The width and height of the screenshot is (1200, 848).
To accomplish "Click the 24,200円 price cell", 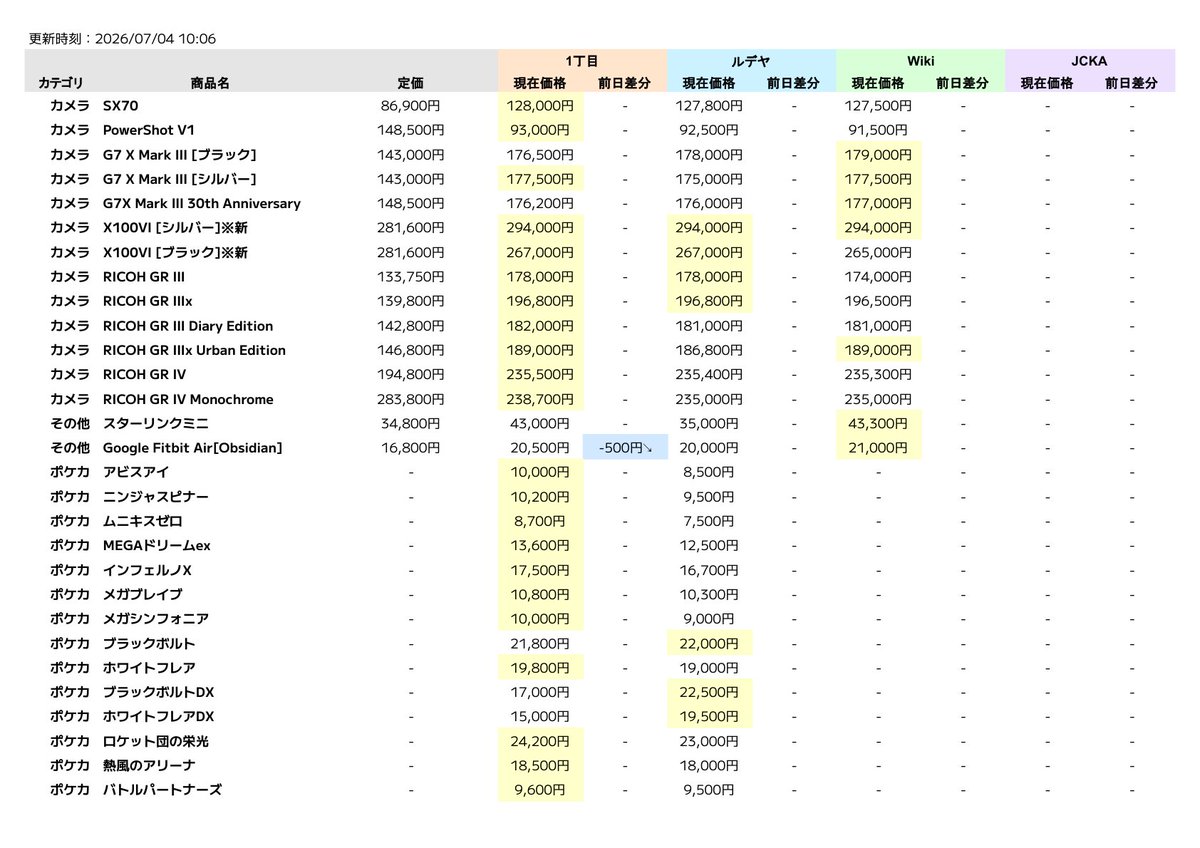I will point(540,742).
